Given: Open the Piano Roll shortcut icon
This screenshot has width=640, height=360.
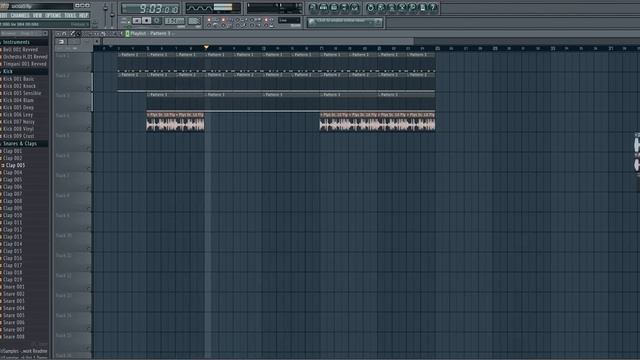Looking at the screenshot, I should [x=334, y=8].
